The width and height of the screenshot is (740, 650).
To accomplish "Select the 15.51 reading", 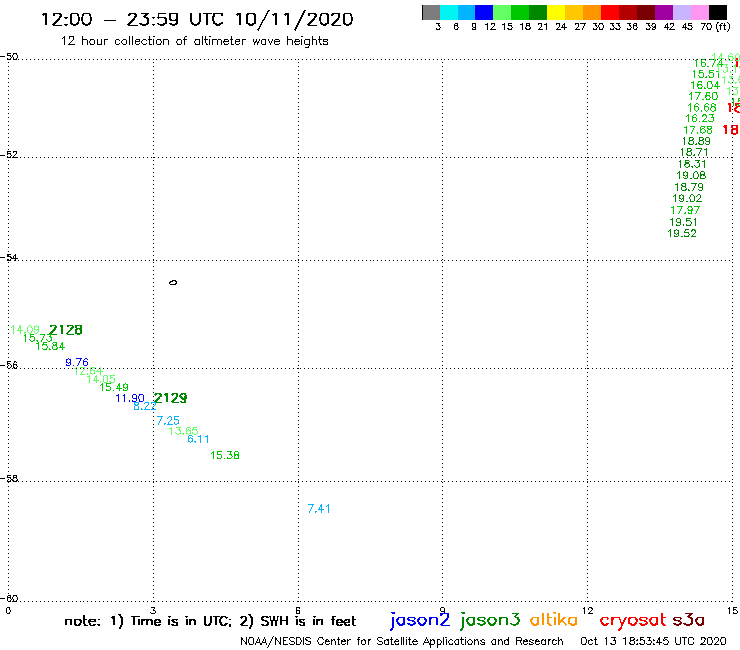I will [x=706, y=74].
